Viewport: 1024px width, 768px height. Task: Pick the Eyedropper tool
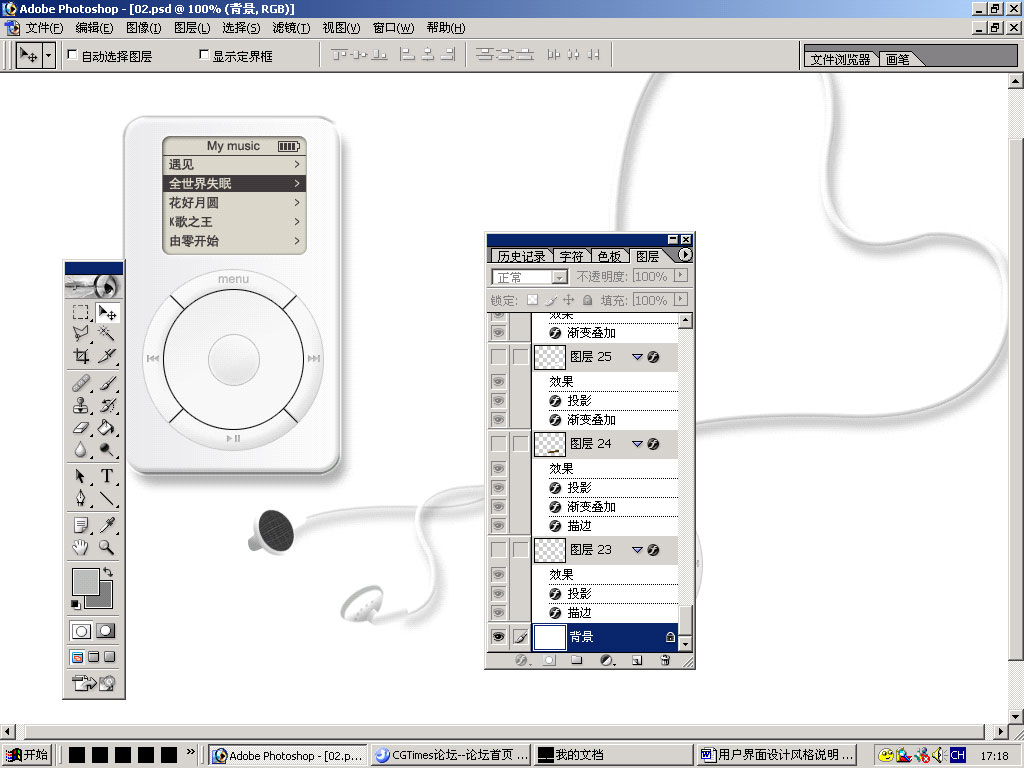tap(107, 524)
